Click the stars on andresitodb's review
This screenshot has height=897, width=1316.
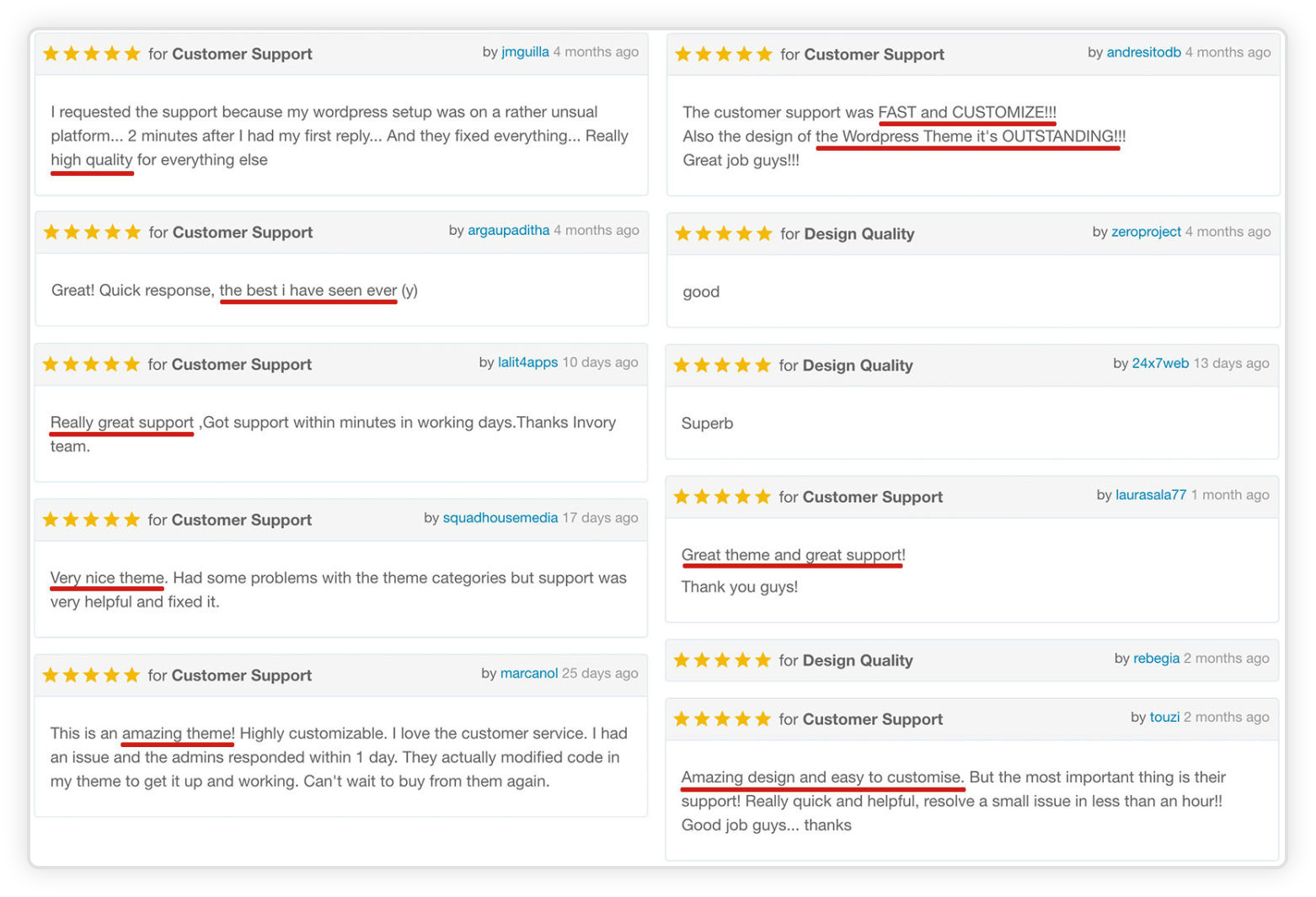[723, 55]
